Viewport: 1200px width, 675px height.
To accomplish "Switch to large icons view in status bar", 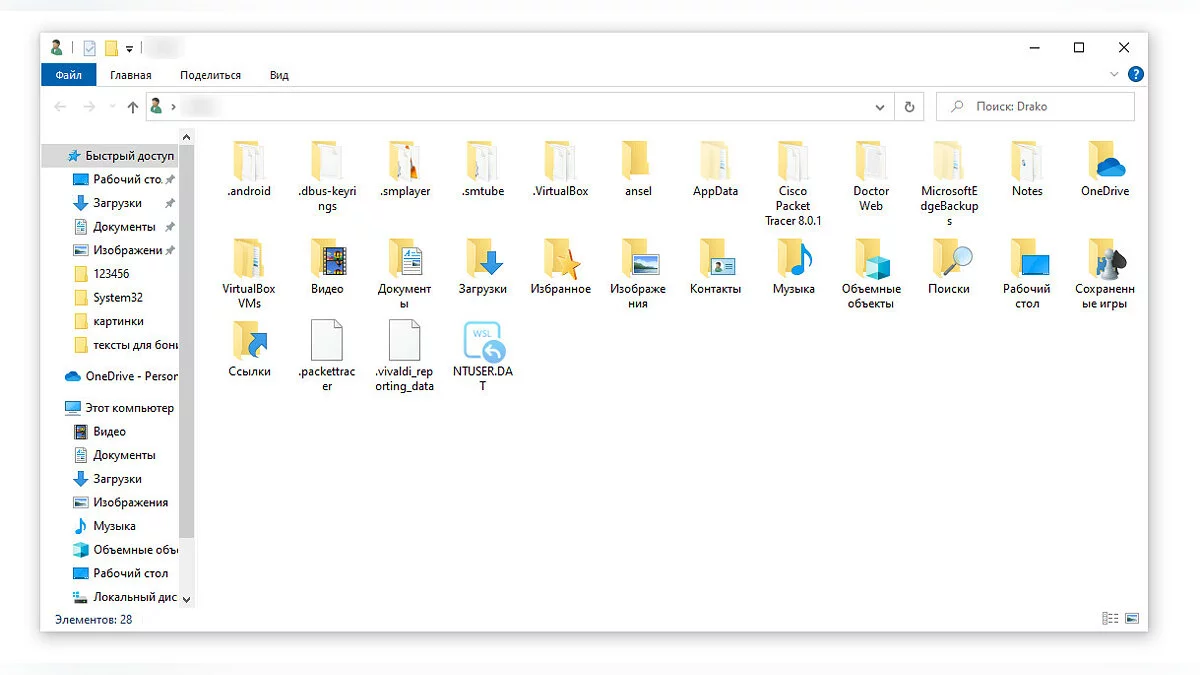I will click(x=1132, y=620).
